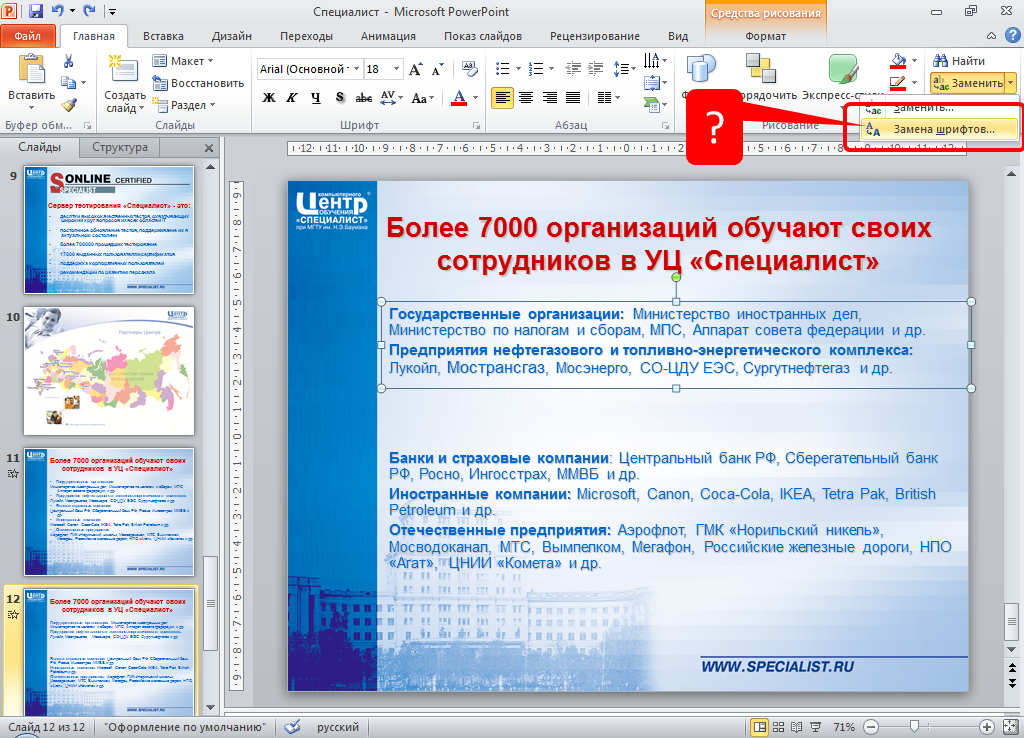This screenshot has width=1024, height=738.
Task: Toggle left text alignment
Action: pos(501,98)
